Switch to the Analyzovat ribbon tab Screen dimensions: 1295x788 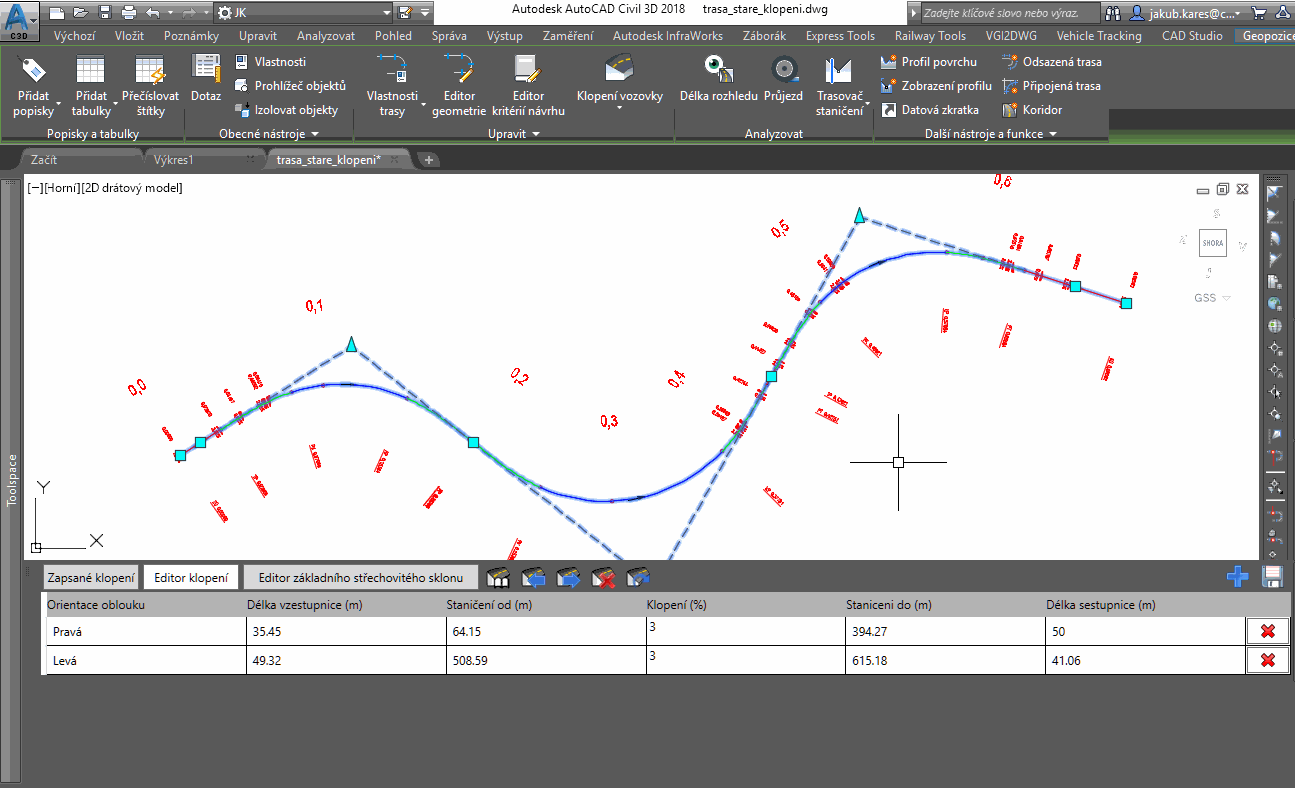(325, 35)
